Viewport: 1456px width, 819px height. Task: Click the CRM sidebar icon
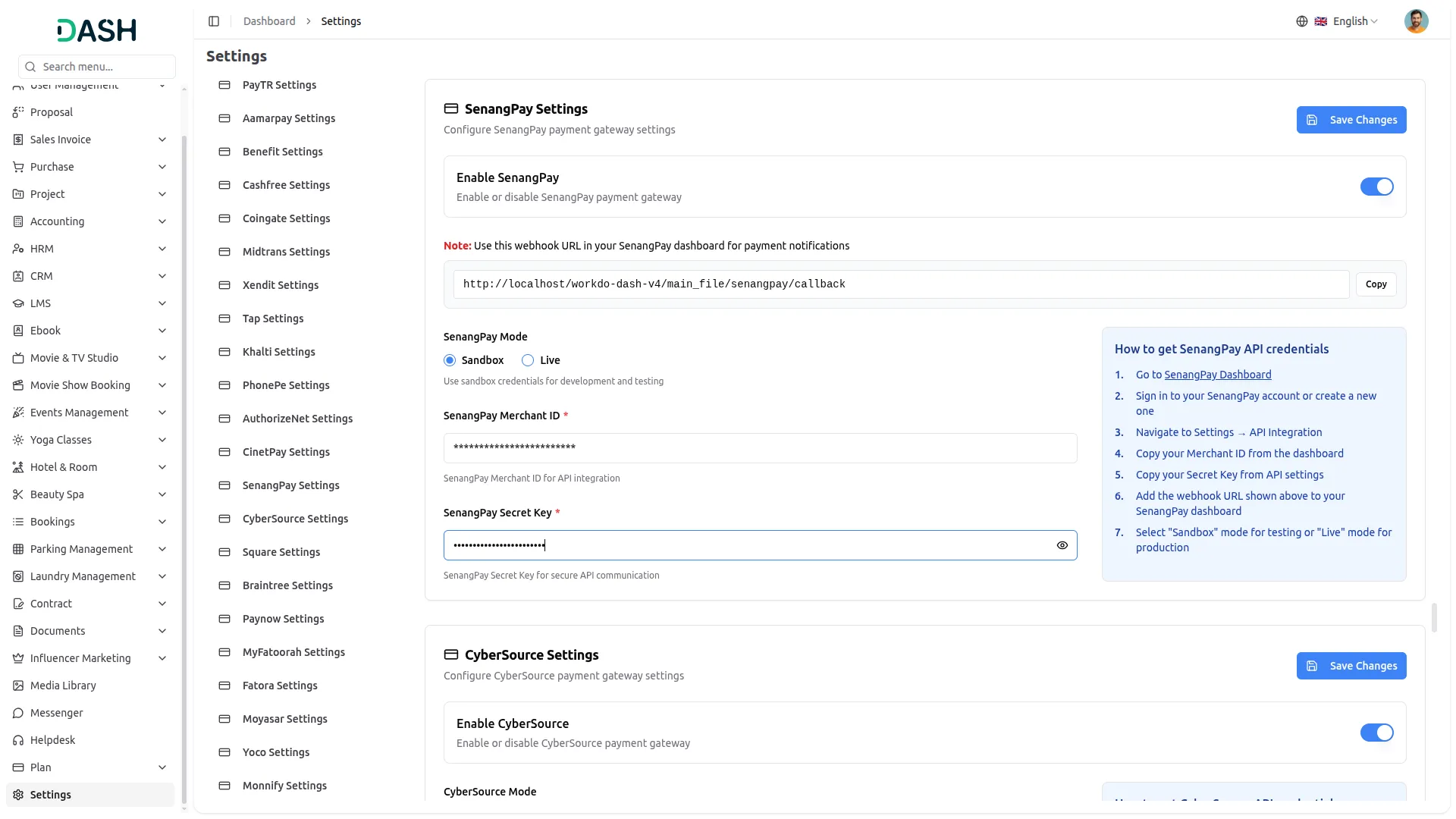point(18,276)
